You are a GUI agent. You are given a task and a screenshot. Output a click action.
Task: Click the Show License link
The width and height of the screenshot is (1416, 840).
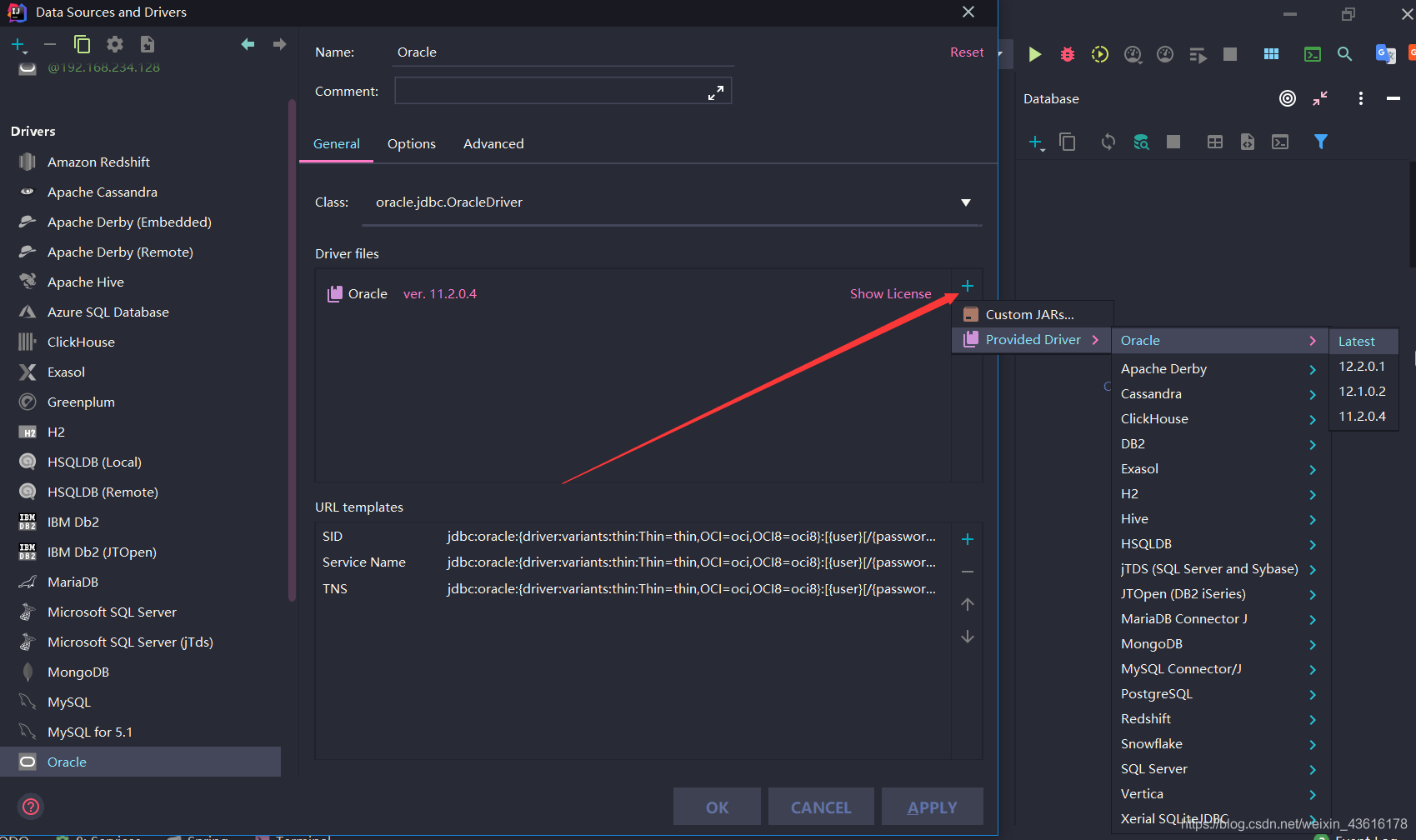point(890,294)
